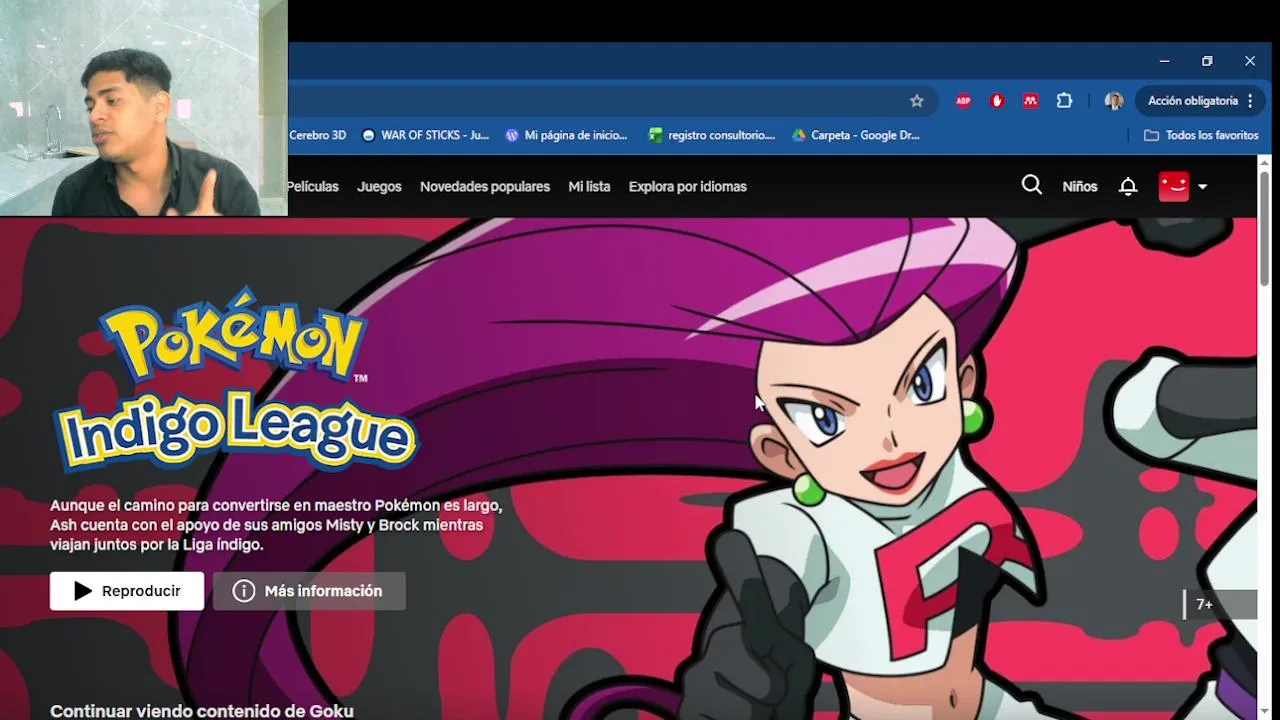Go to the Juegos section
This screenshot has width=1280, height=720.
point(379,187)
